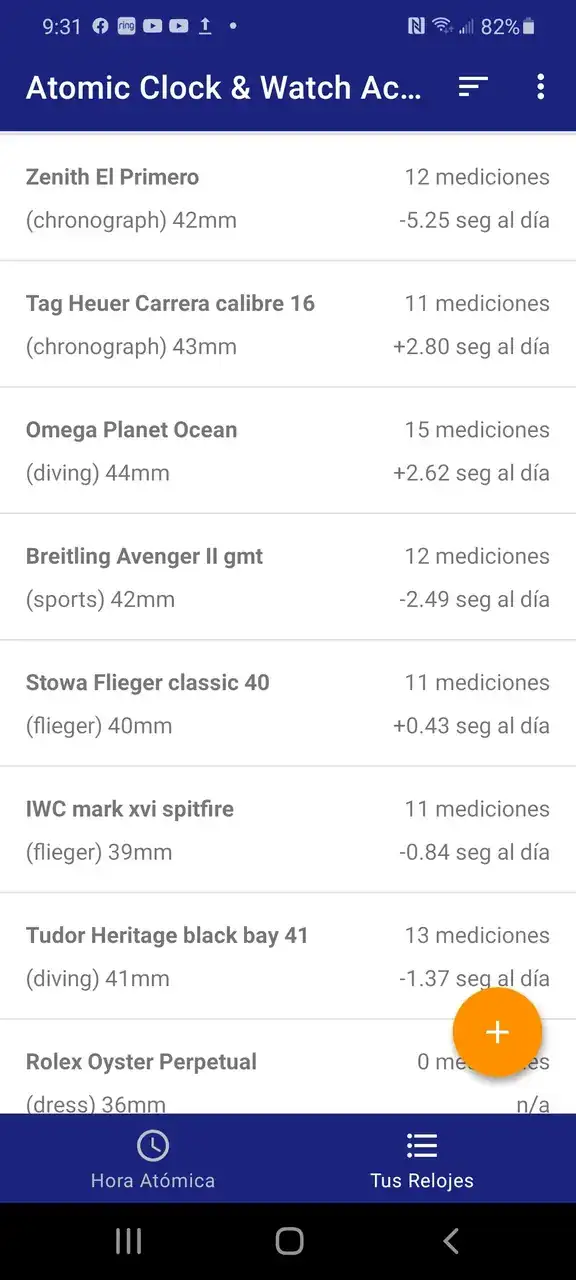The height and width of the screenshot is (1280, 576).
Task: Open the three-dot overflow menu
Action: 540,87
